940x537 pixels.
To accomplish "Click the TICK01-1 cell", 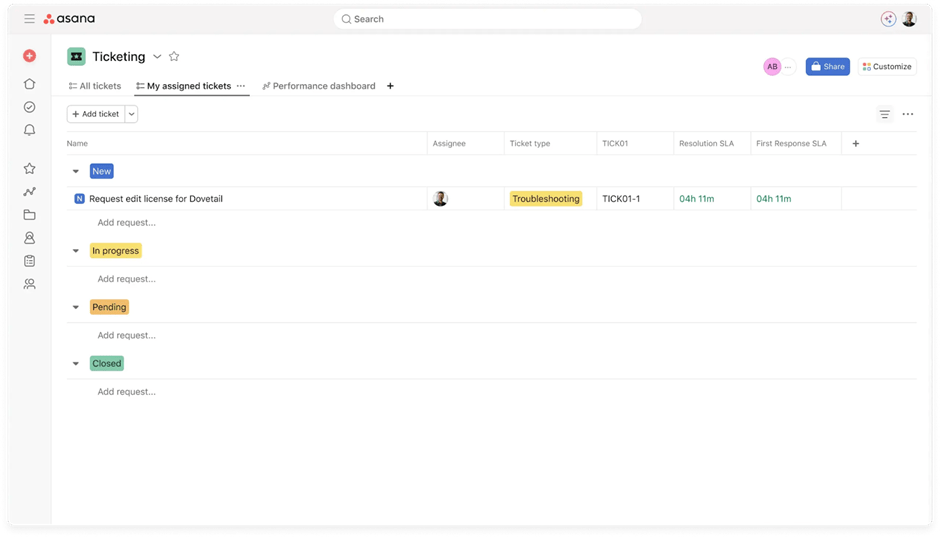I will 635,198.
